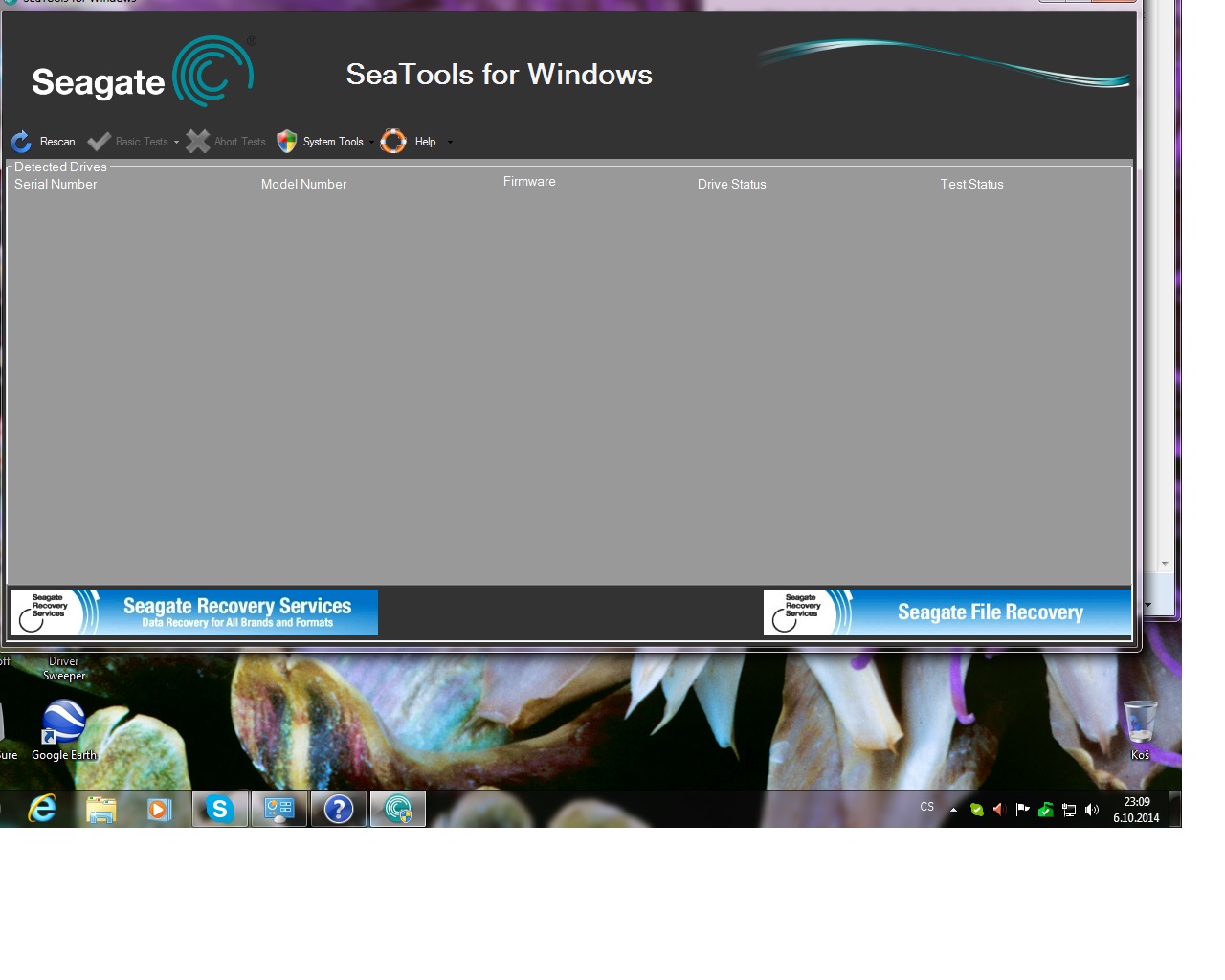Open the white speaker volume tray icon
This screenshot has height=980, width=1225.
(1092, 810)
